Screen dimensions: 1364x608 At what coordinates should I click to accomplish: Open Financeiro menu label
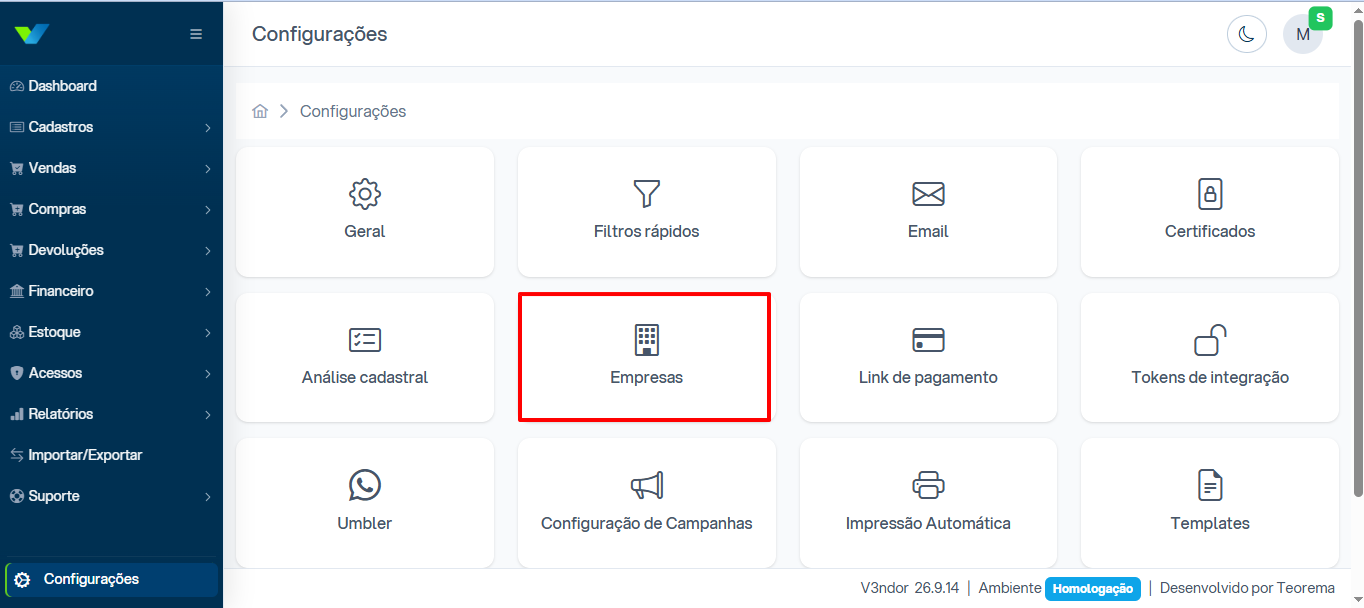[x=61, y=291]
